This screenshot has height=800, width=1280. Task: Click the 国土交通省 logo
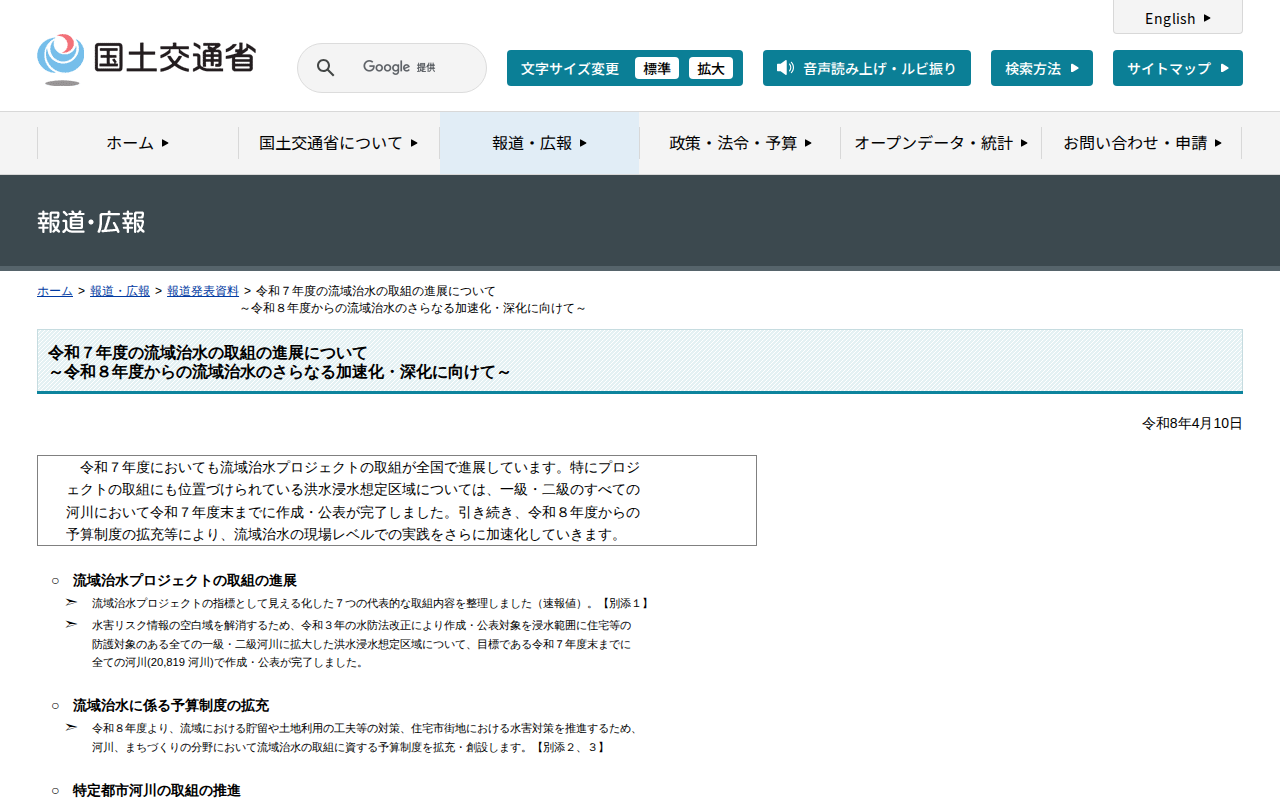146,59
